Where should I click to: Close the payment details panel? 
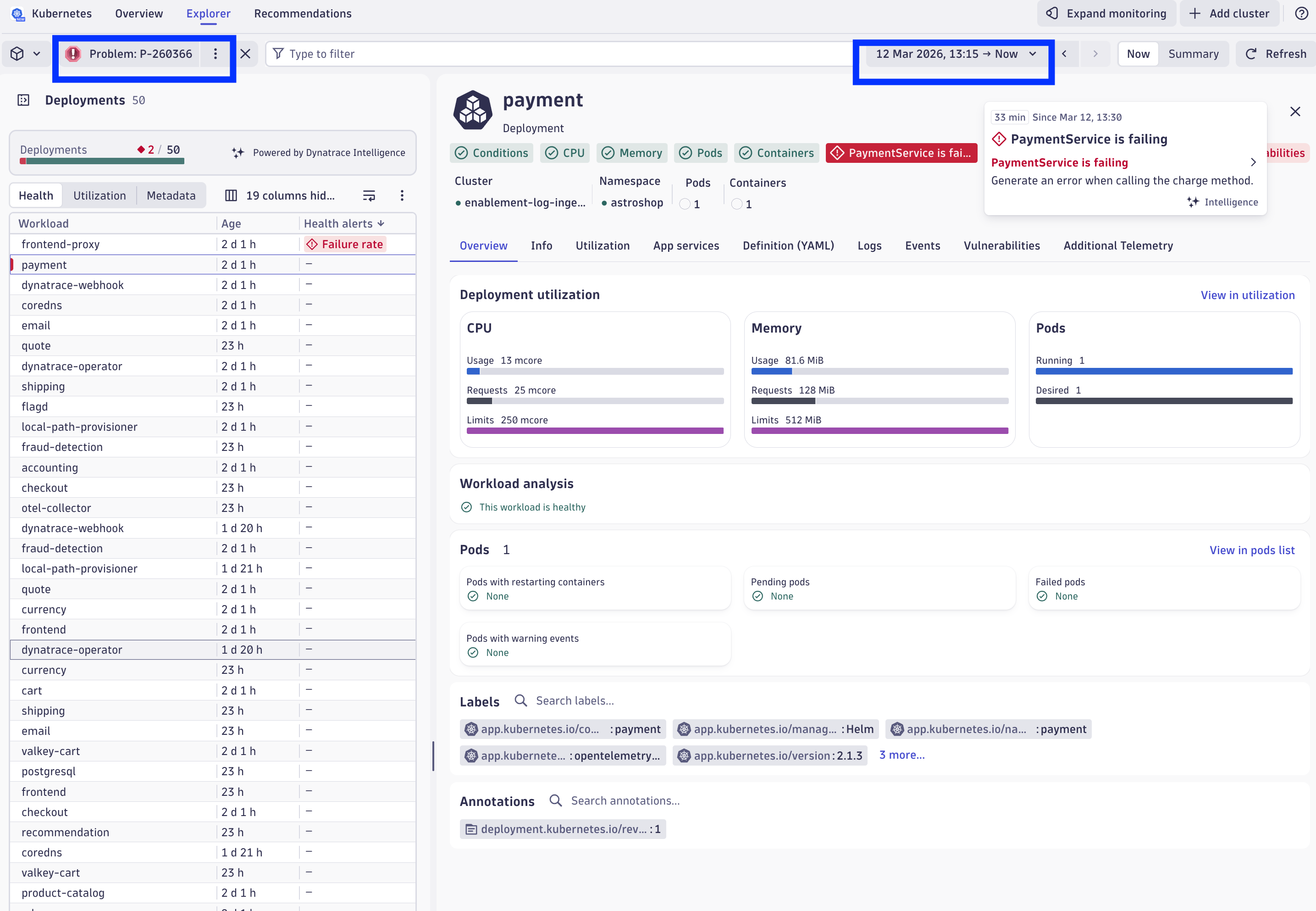[1295, 111]
